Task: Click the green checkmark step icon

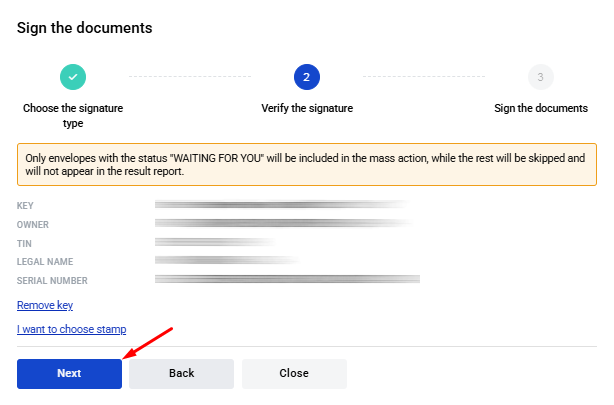Action: click(73, 77)
